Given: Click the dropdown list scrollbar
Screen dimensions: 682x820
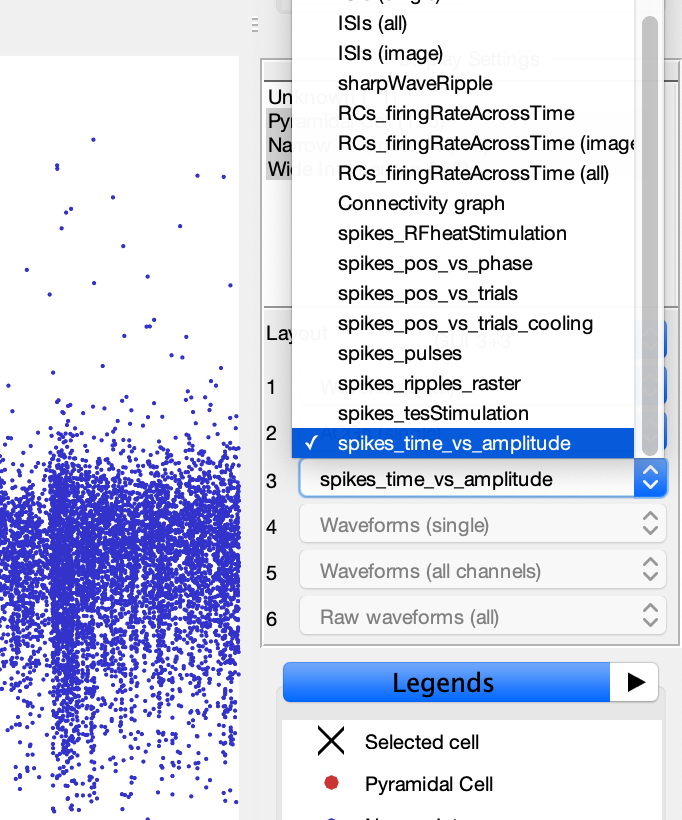Looking at the screenshot, I should (649, 235).
